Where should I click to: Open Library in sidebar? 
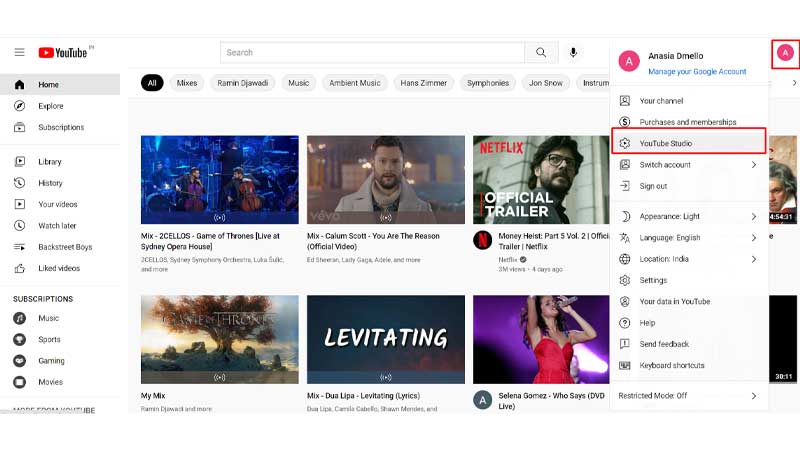click(x=60, y=162)
